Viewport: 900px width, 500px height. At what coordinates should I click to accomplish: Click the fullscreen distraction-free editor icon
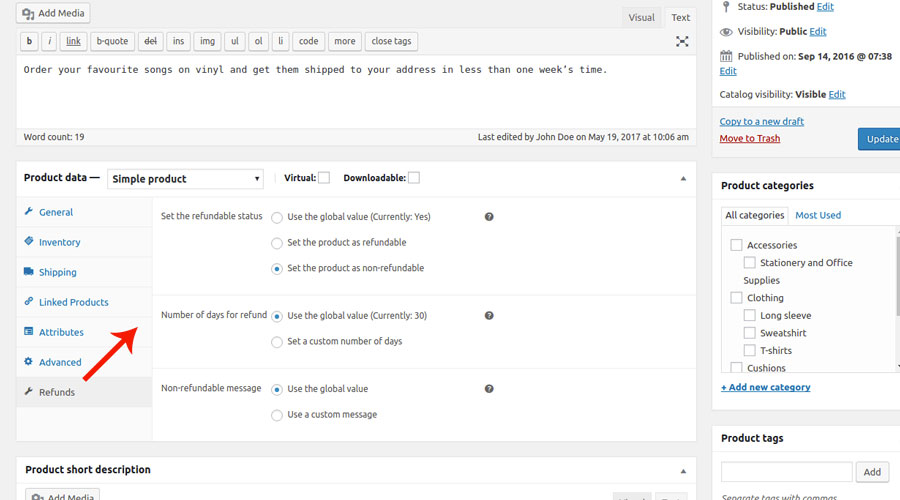(682, 41)
